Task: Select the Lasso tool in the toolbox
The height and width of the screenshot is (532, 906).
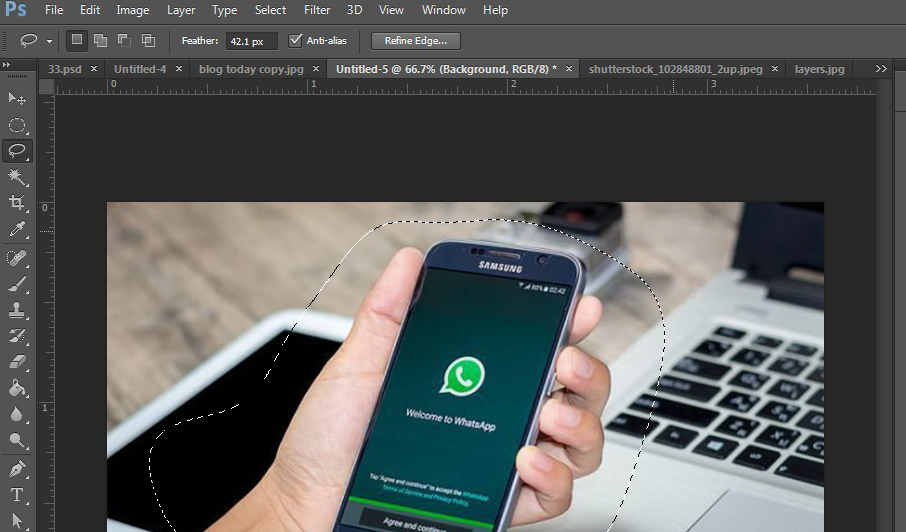Action: tap(17, 151)
